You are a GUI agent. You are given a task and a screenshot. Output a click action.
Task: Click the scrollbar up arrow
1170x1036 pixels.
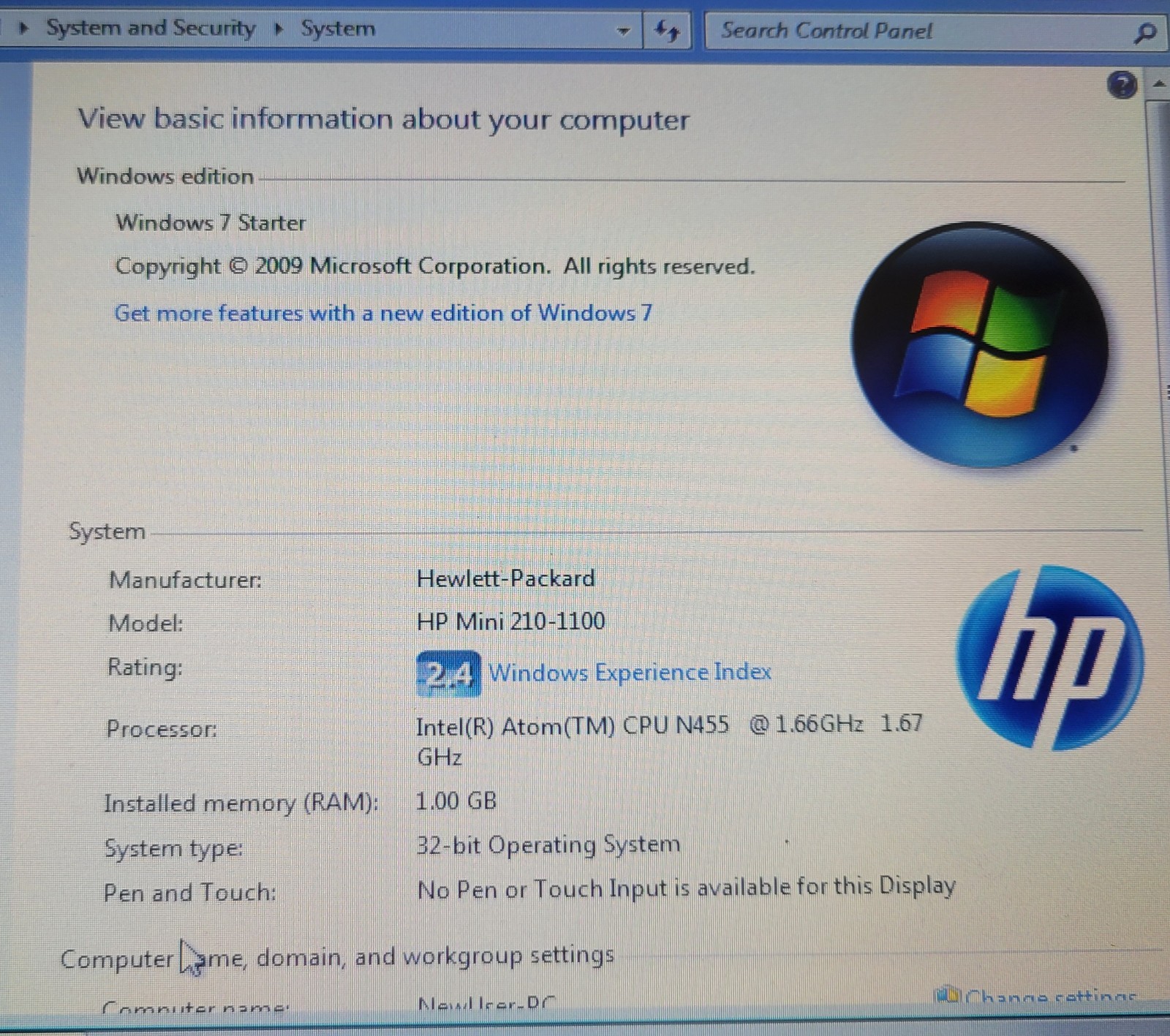pos(1159,84)
